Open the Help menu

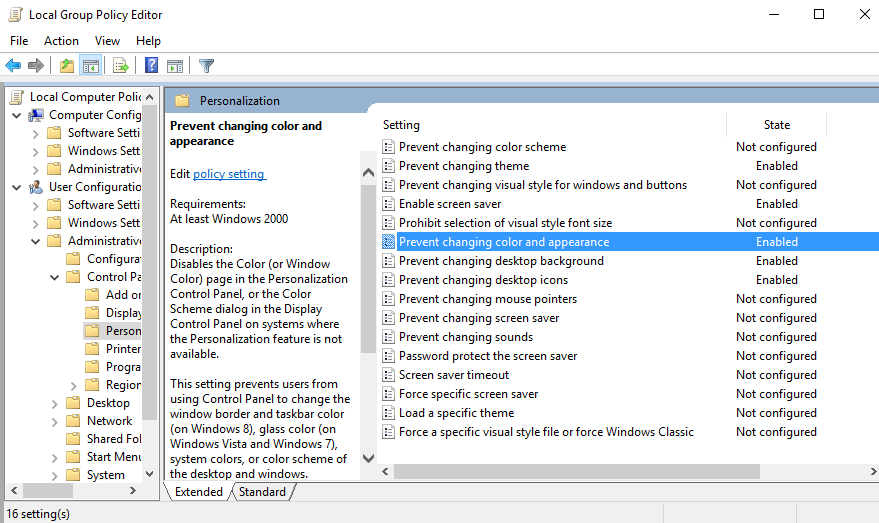[148, 41]
